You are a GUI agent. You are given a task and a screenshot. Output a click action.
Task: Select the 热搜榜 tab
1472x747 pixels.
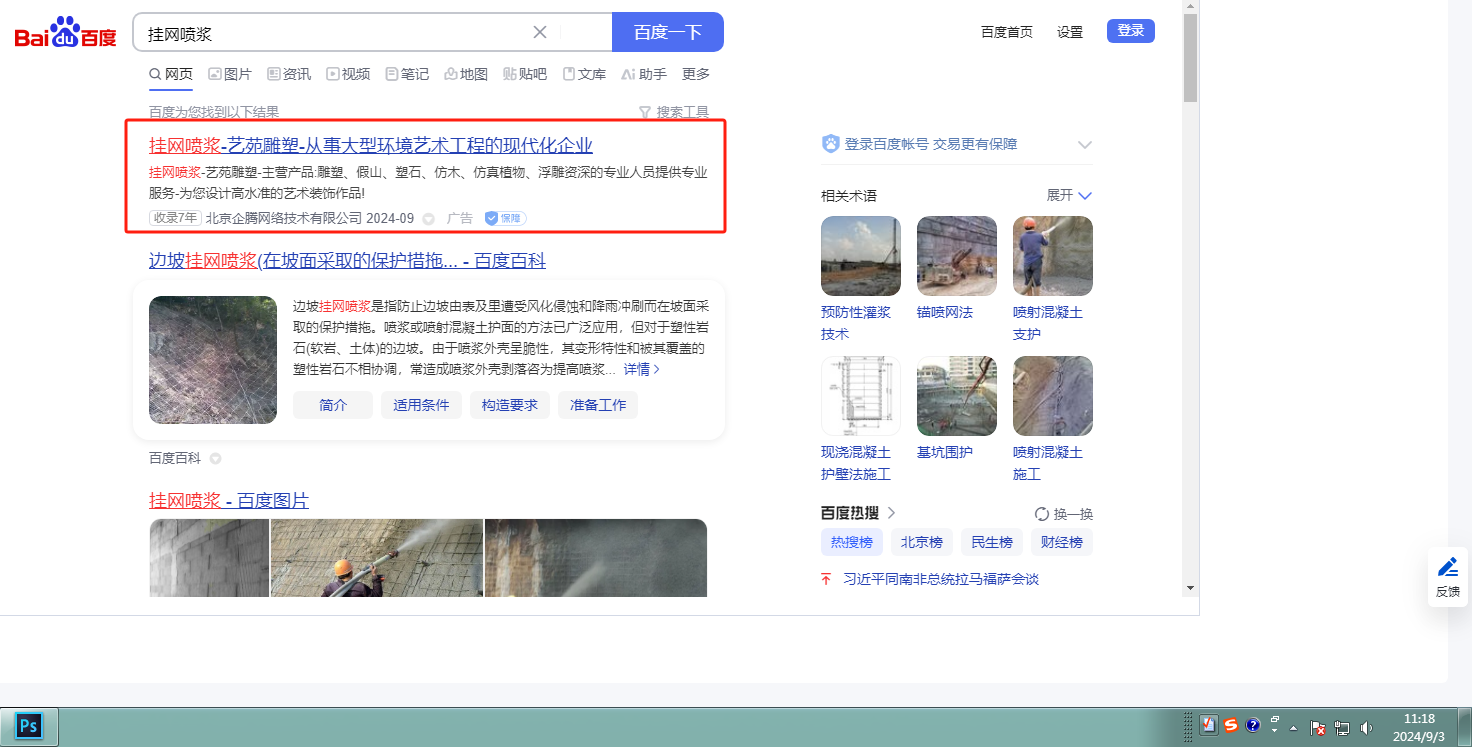[852, 542]
